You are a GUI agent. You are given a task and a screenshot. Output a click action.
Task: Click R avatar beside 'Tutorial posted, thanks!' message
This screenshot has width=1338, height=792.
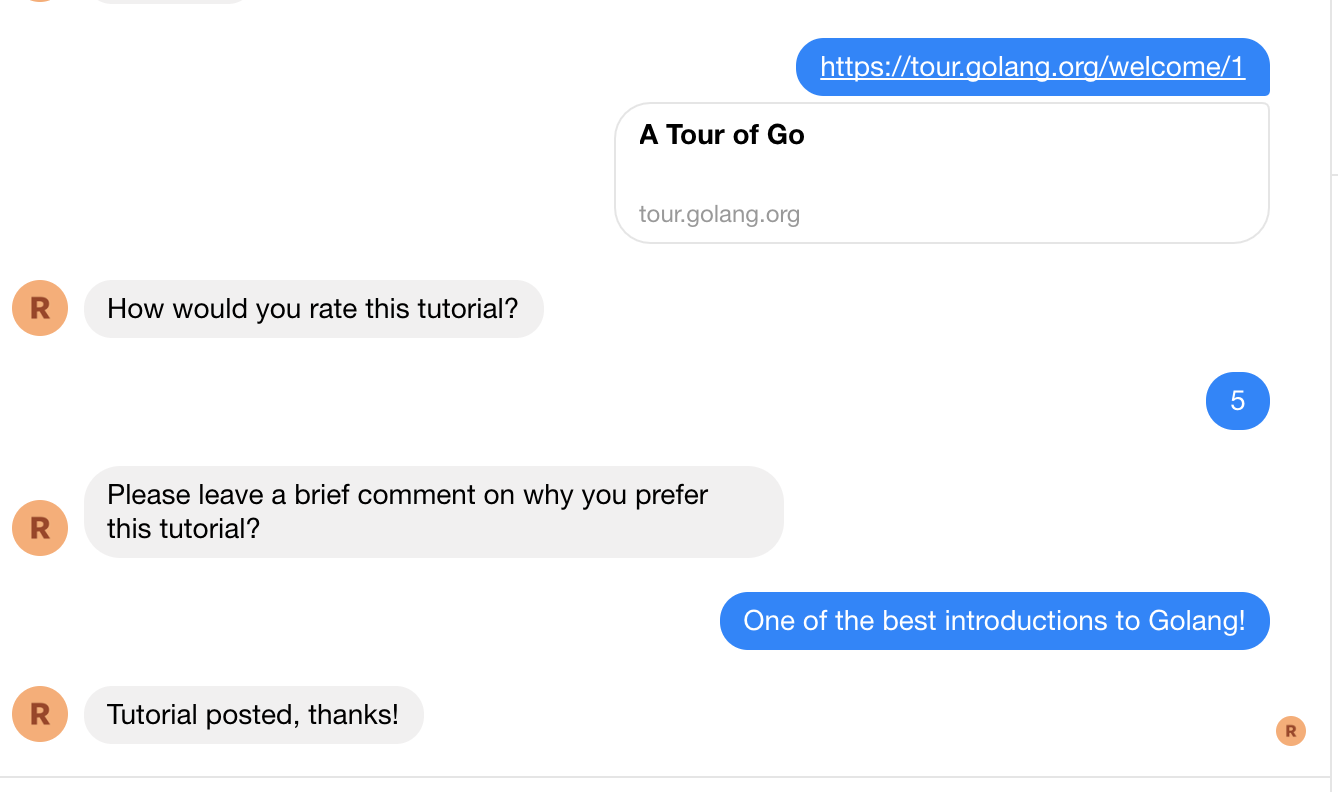click(40, 714)
